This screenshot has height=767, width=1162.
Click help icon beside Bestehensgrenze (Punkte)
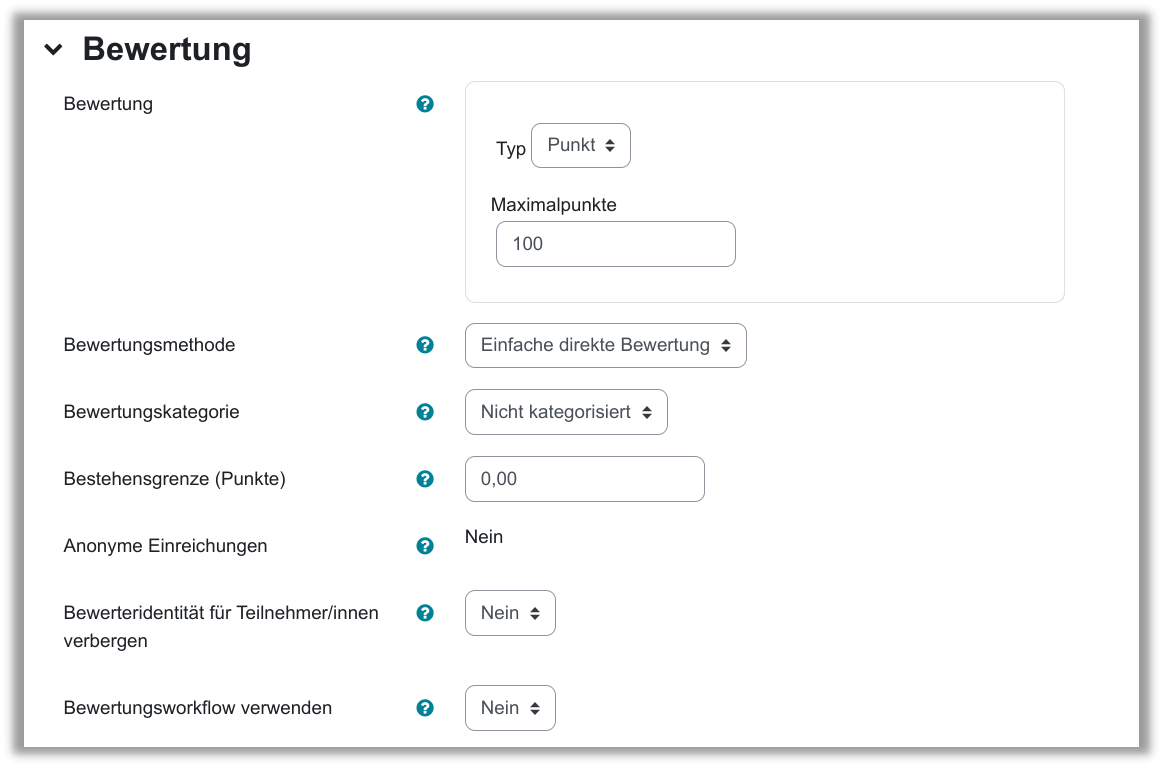pos(425,479)
